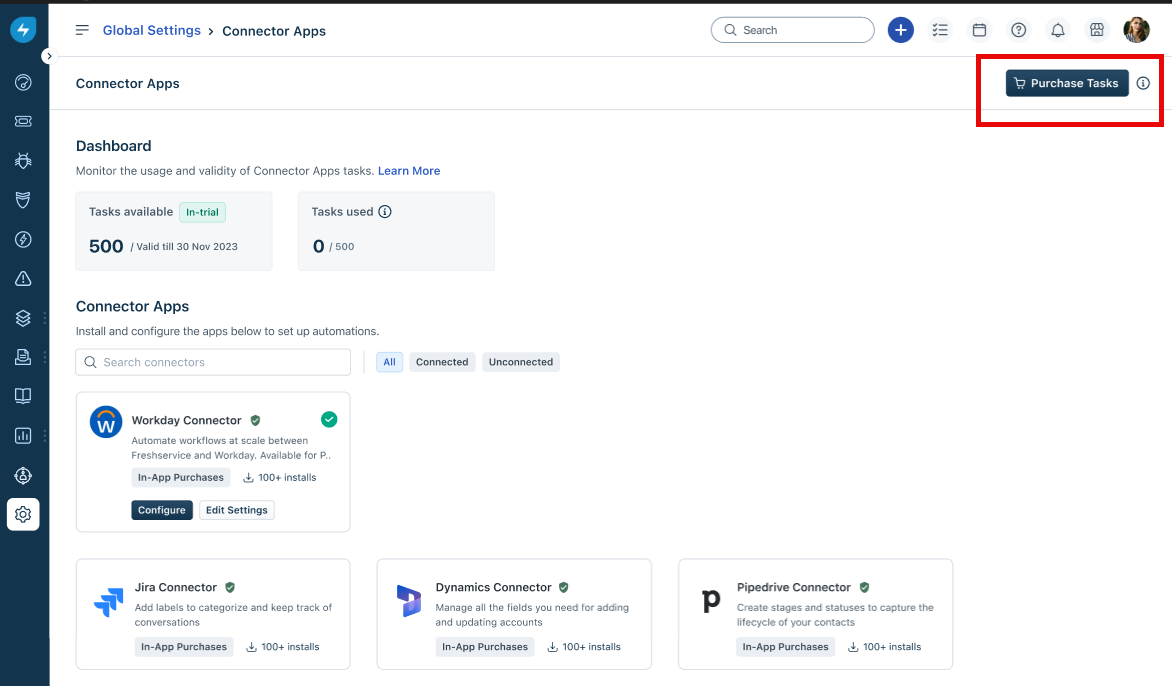1172x686 pixels.
Task: Click the verified shield next to Workday Connector
Action: (255, 420)
